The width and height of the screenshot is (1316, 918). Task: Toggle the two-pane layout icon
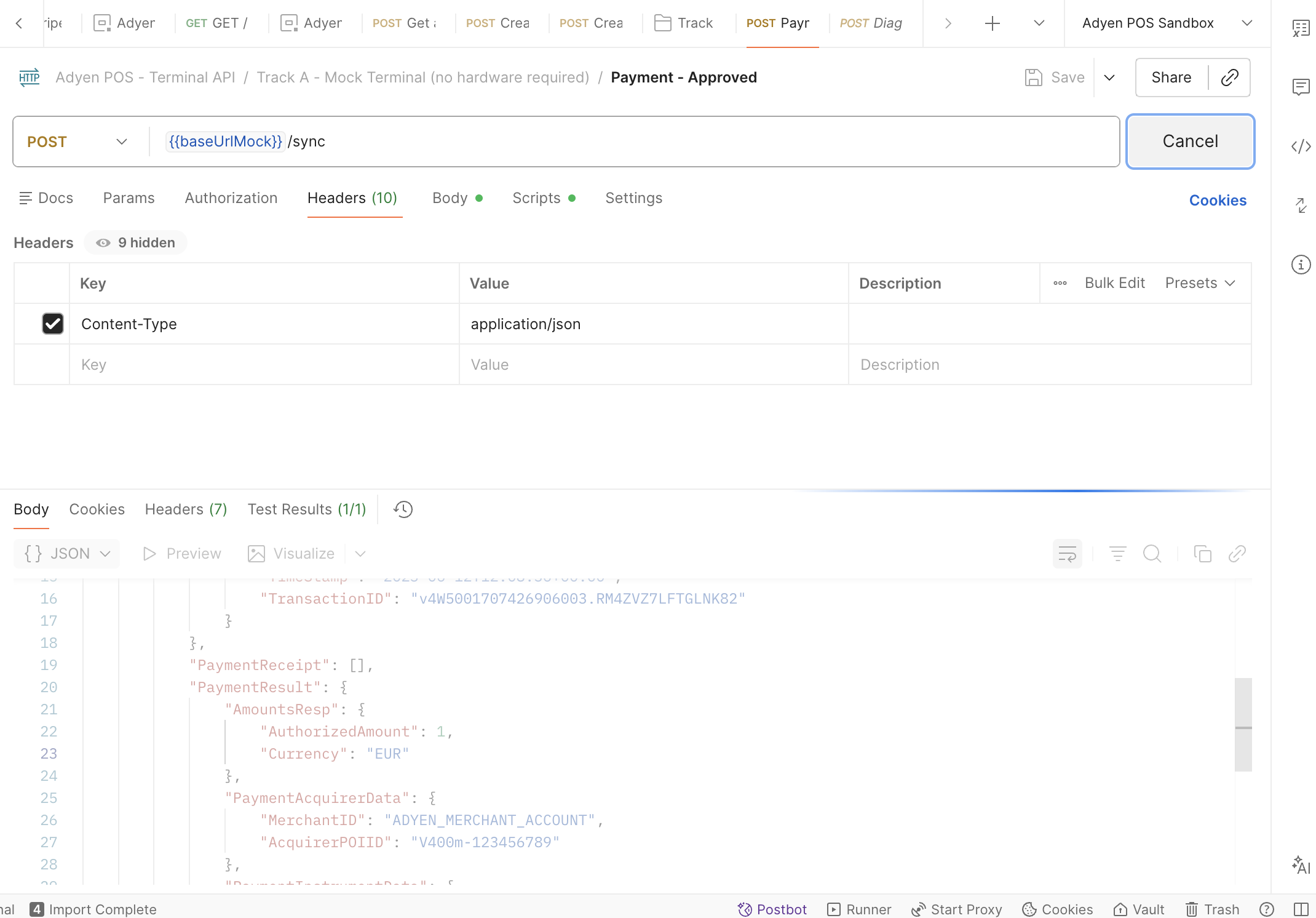coord(1301,909)
